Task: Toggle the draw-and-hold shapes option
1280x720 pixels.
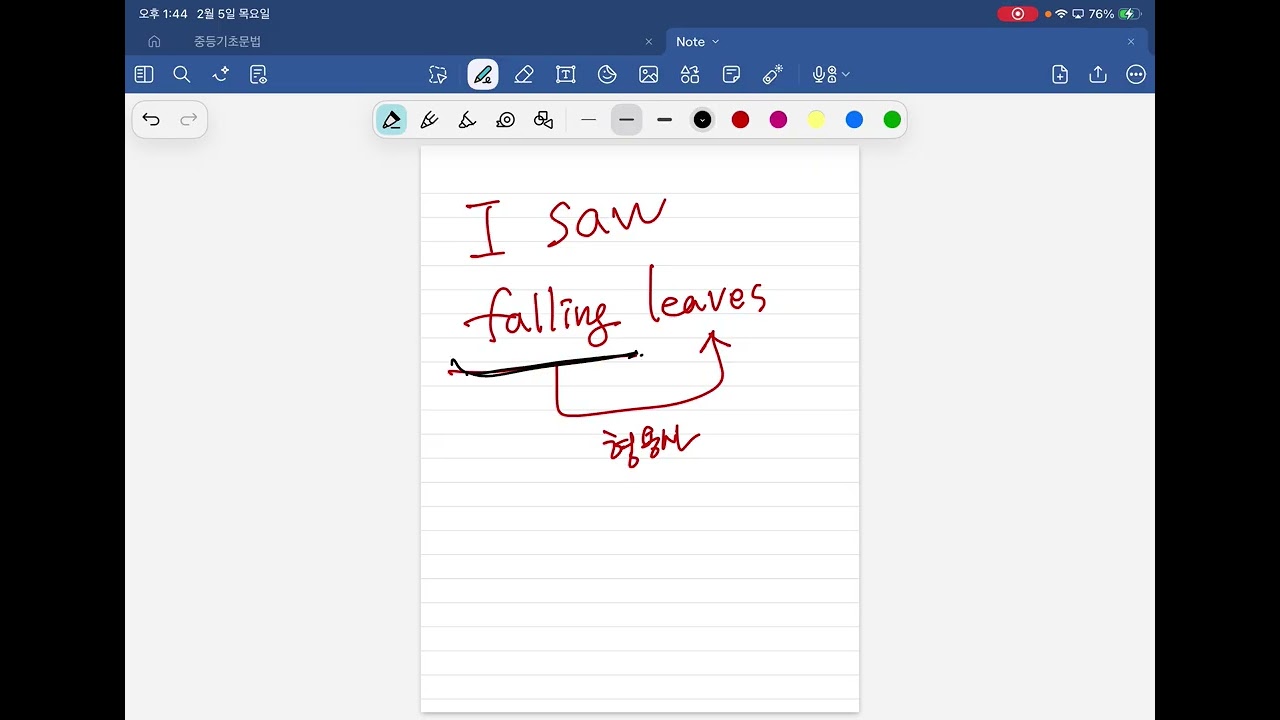Action: (543, 120)
